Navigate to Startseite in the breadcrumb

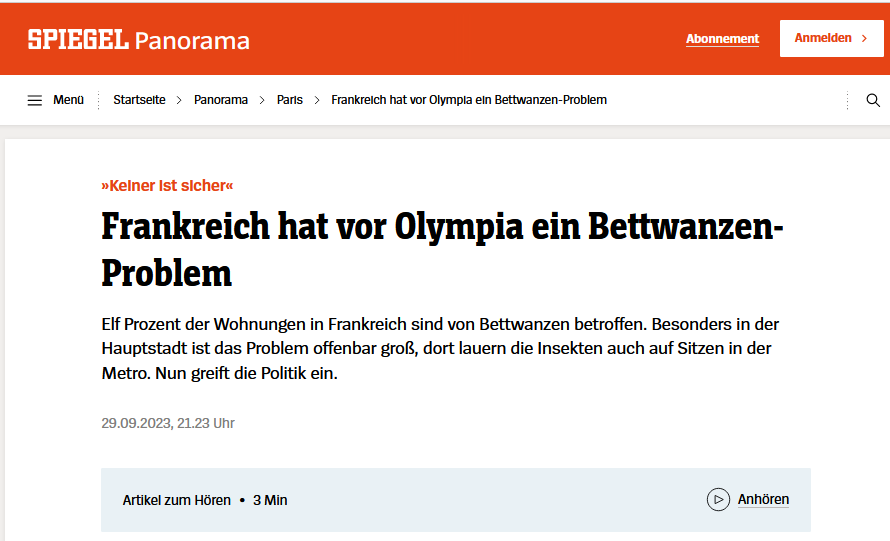tap(138, 100)
